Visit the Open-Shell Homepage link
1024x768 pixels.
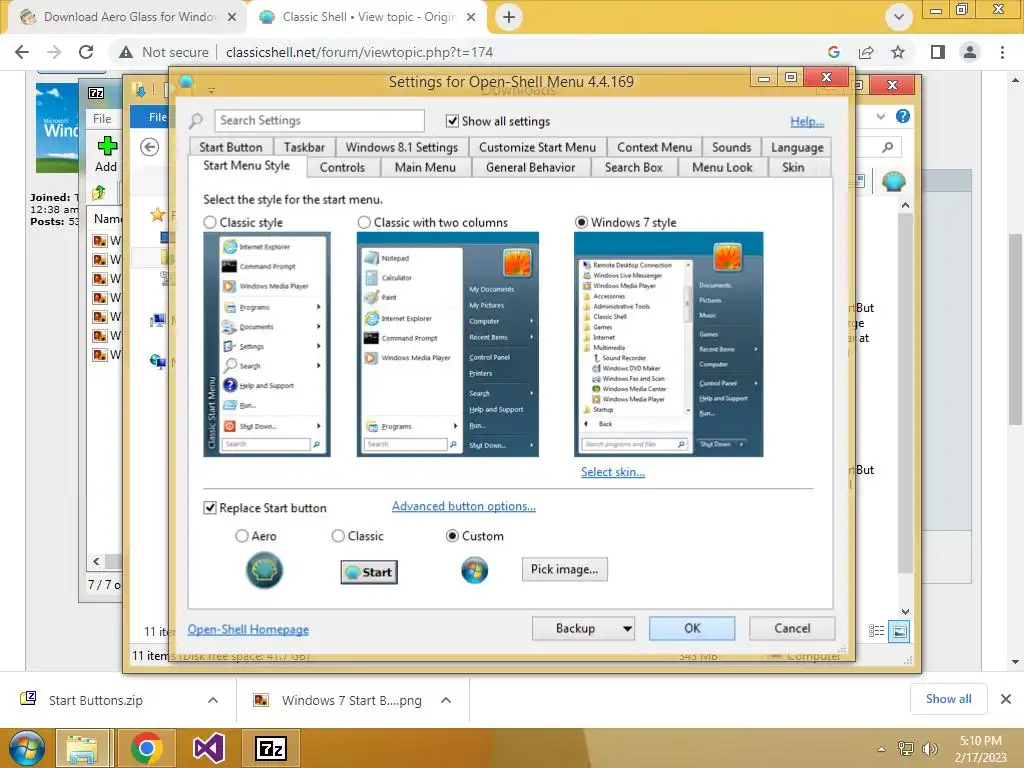pyautogui.click(x=248, y=629)
